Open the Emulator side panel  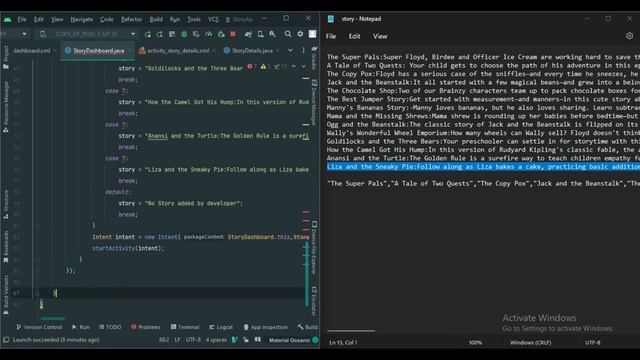(314, 301)
